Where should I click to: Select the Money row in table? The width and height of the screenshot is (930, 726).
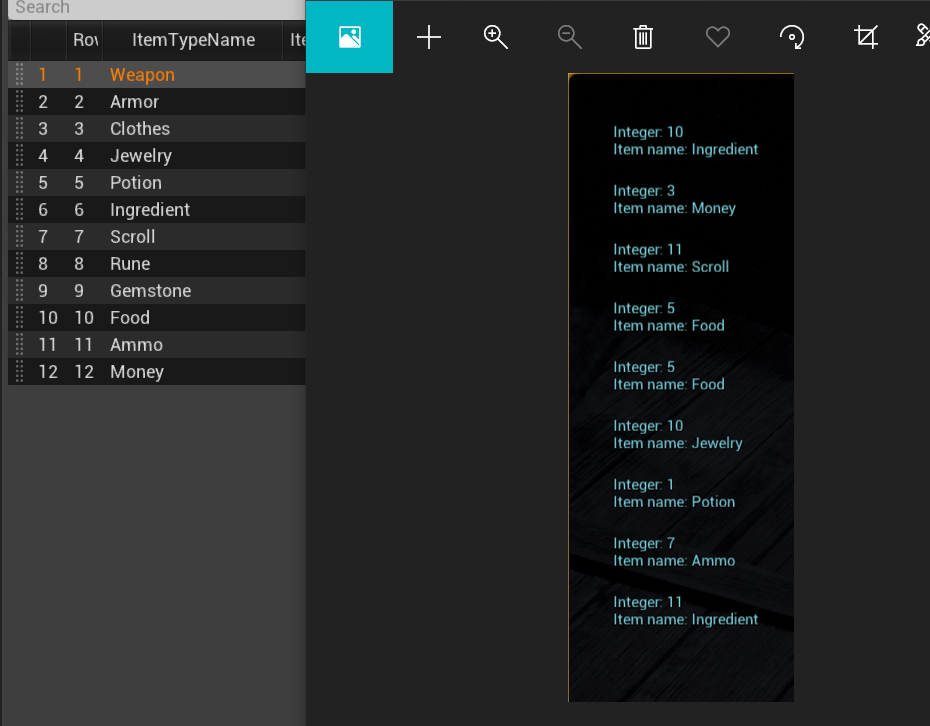(x=157, y=371)
